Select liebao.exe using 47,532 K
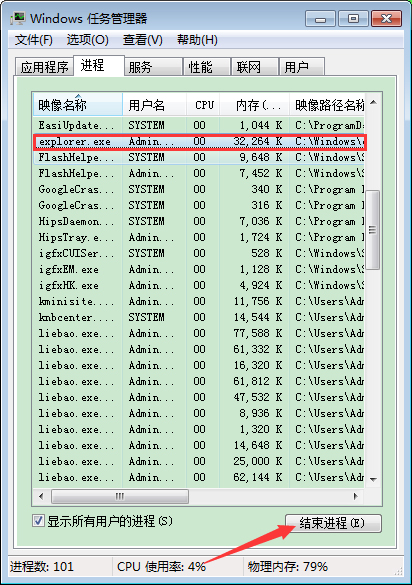Viewport: 412px width, 585px height. [199, 397]
